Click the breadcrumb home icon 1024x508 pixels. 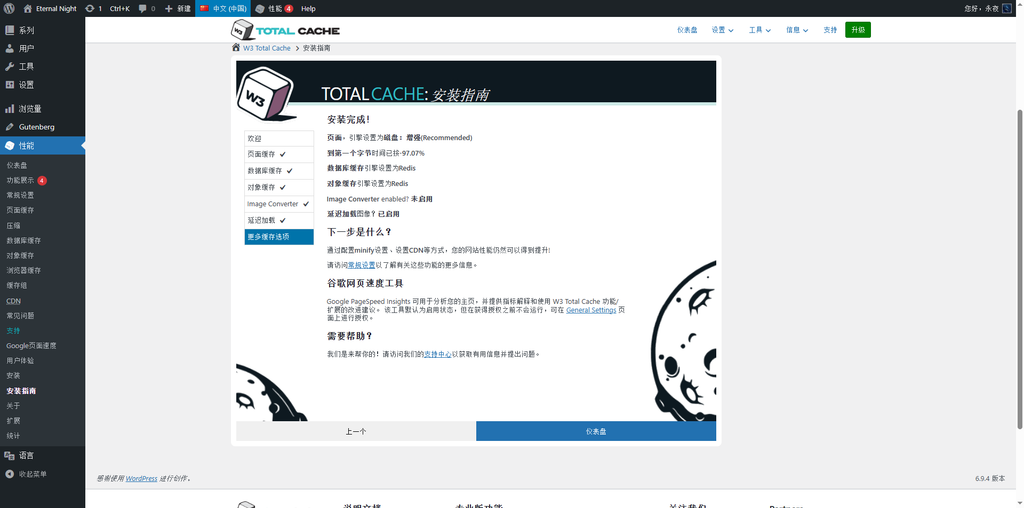tap(236, 48)
